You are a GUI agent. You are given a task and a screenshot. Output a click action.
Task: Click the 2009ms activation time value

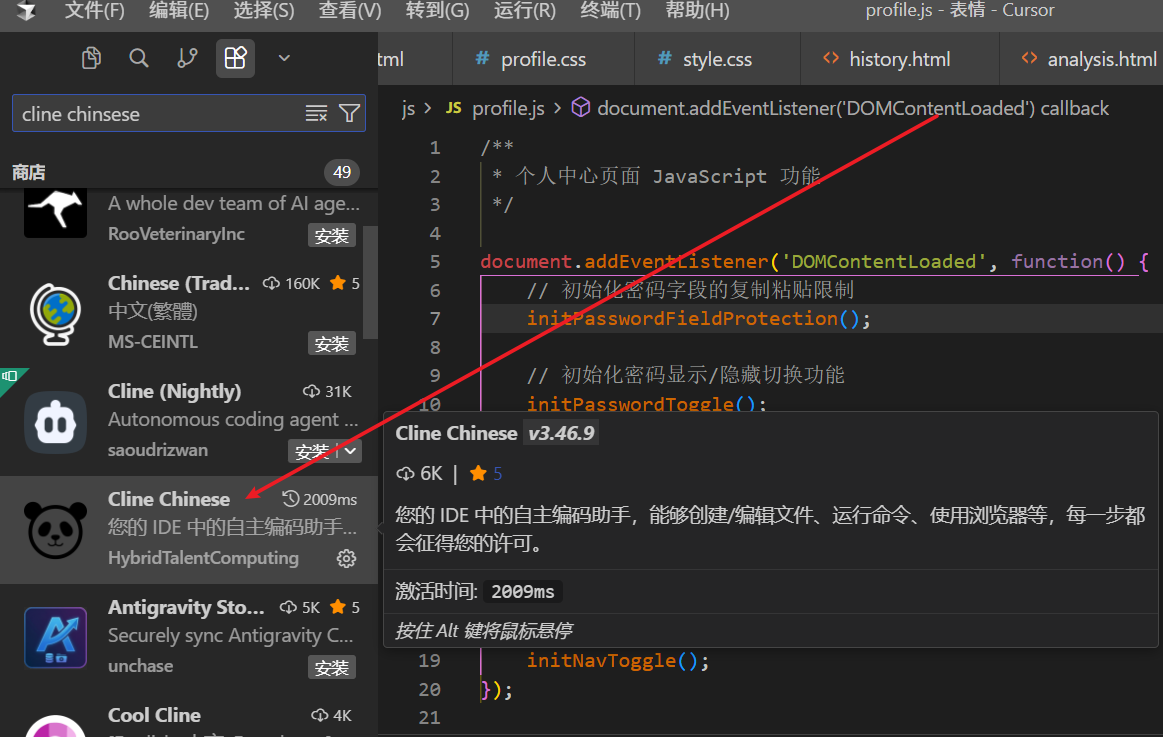[x=523, y=592]
